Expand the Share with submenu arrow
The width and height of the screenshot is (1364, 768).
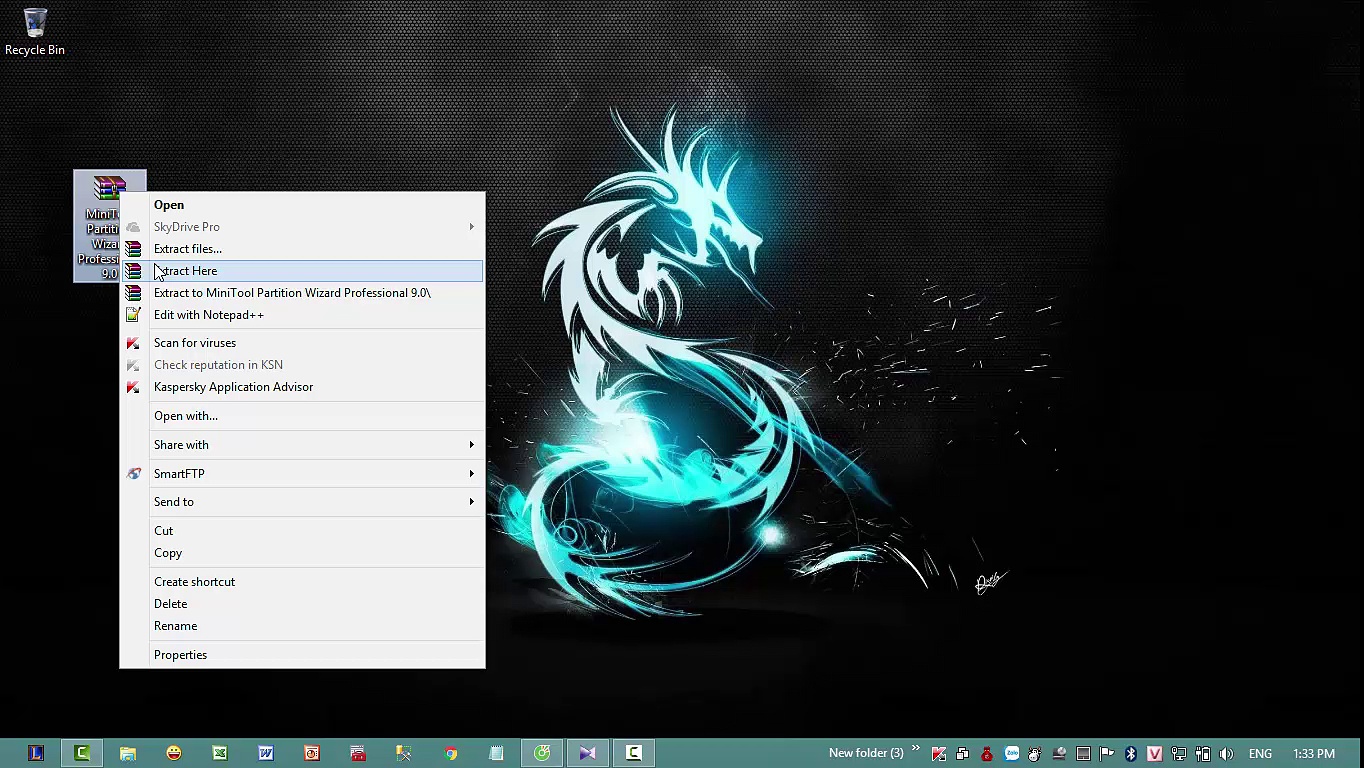[x=471, y=445]
